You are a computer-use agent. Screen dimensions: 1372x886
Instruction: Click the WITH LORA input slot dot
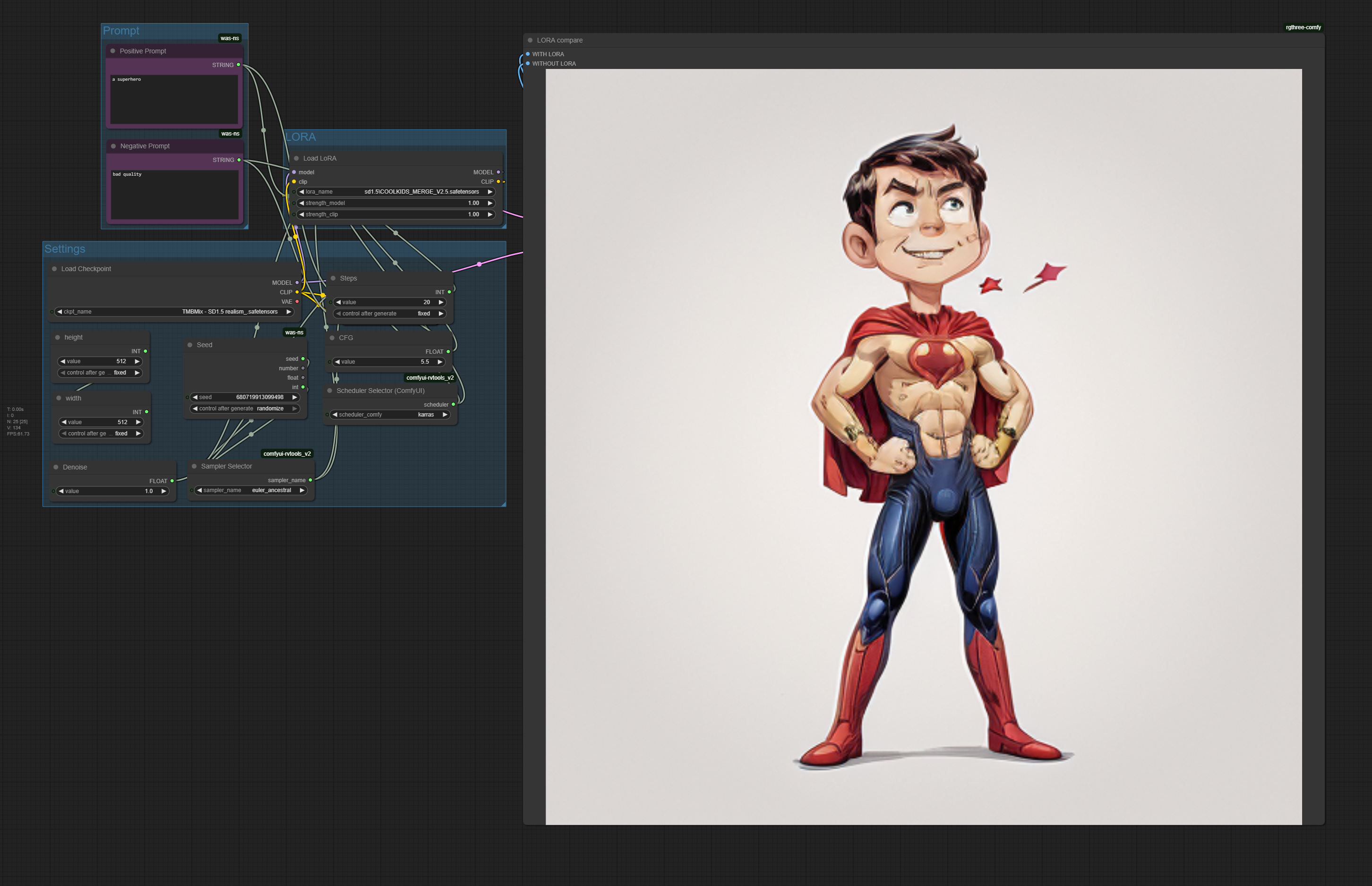pos(528,54)
